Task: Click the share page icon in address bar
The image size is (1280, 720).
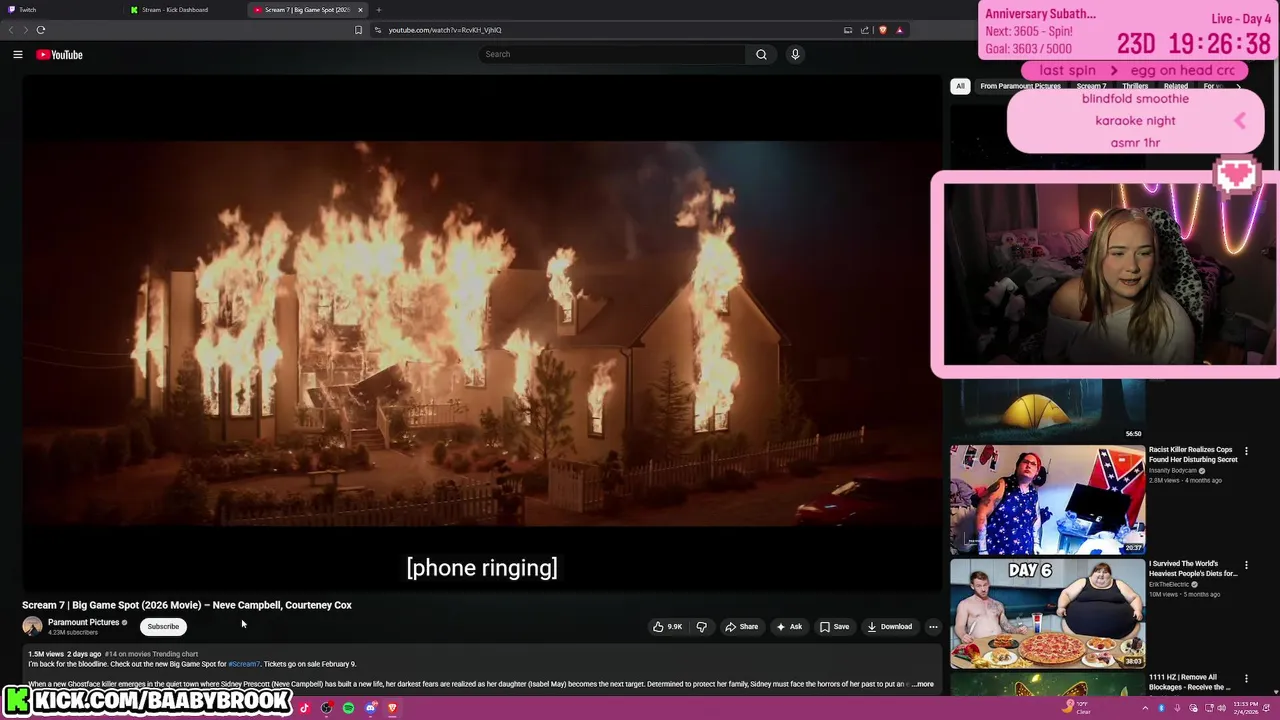Action: click(x=865, y=30)
